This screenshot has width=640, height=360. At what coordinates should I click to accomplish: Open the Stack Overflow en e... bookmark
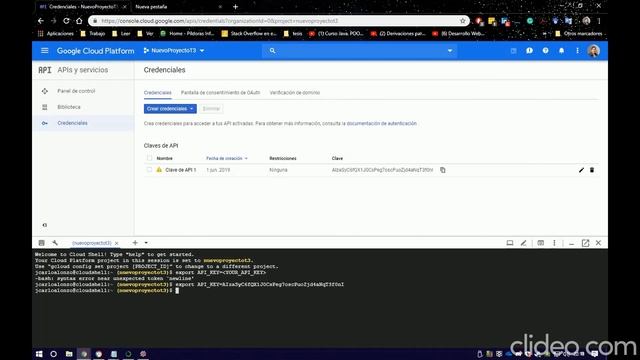click(x=249, y=33)
